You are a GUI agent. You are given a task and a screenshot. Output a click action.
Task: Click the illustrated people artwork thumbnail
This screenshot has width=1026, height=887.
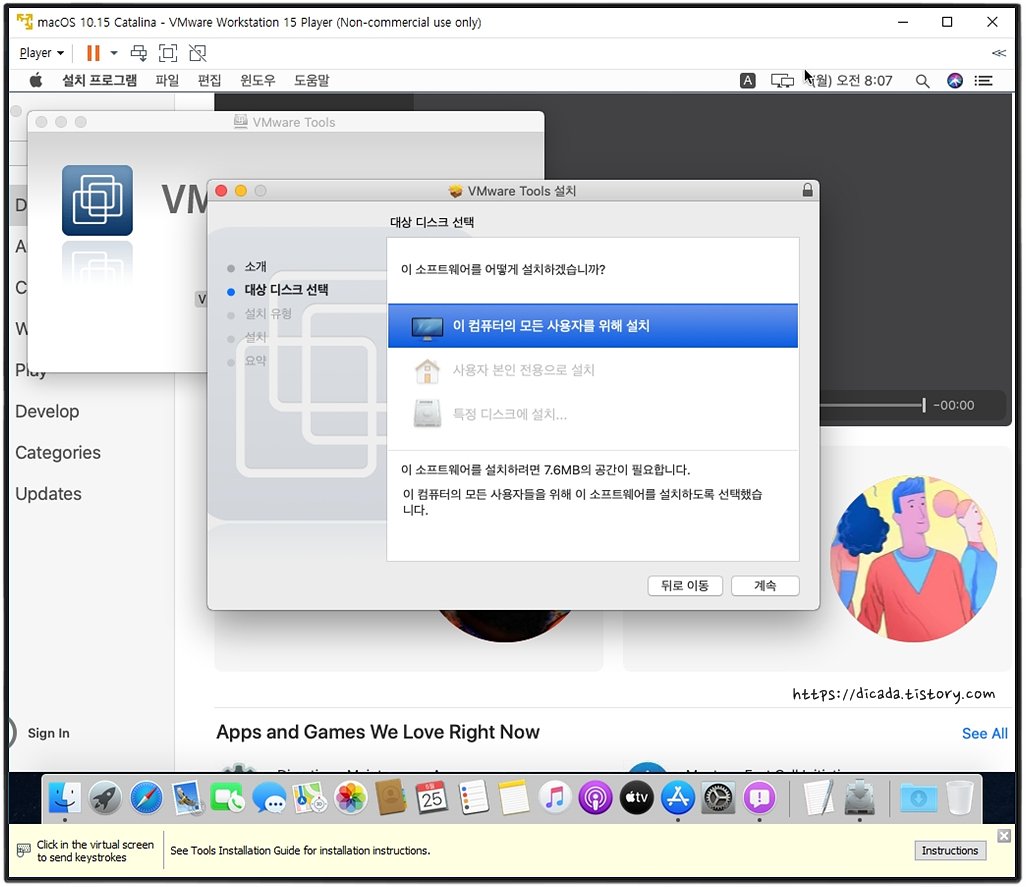(x=913, y=558)
